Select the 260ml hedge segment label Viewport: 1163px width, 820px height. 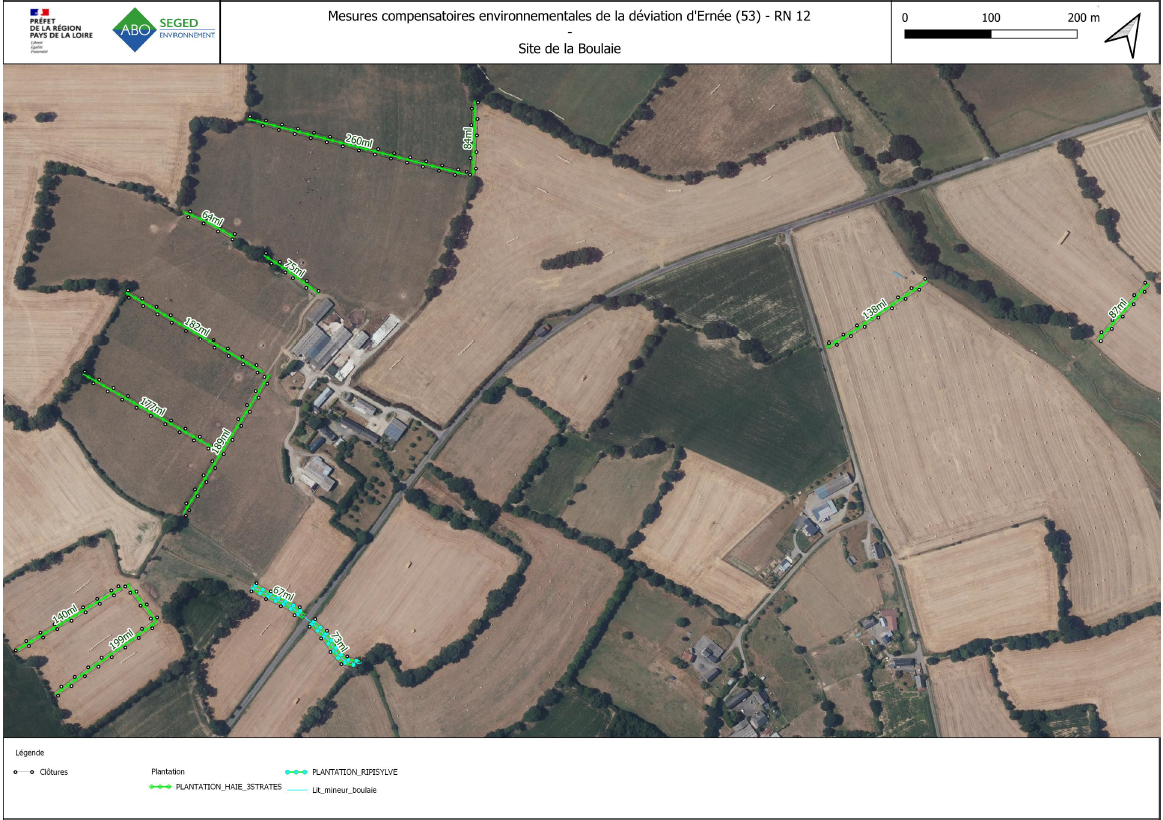359,142
